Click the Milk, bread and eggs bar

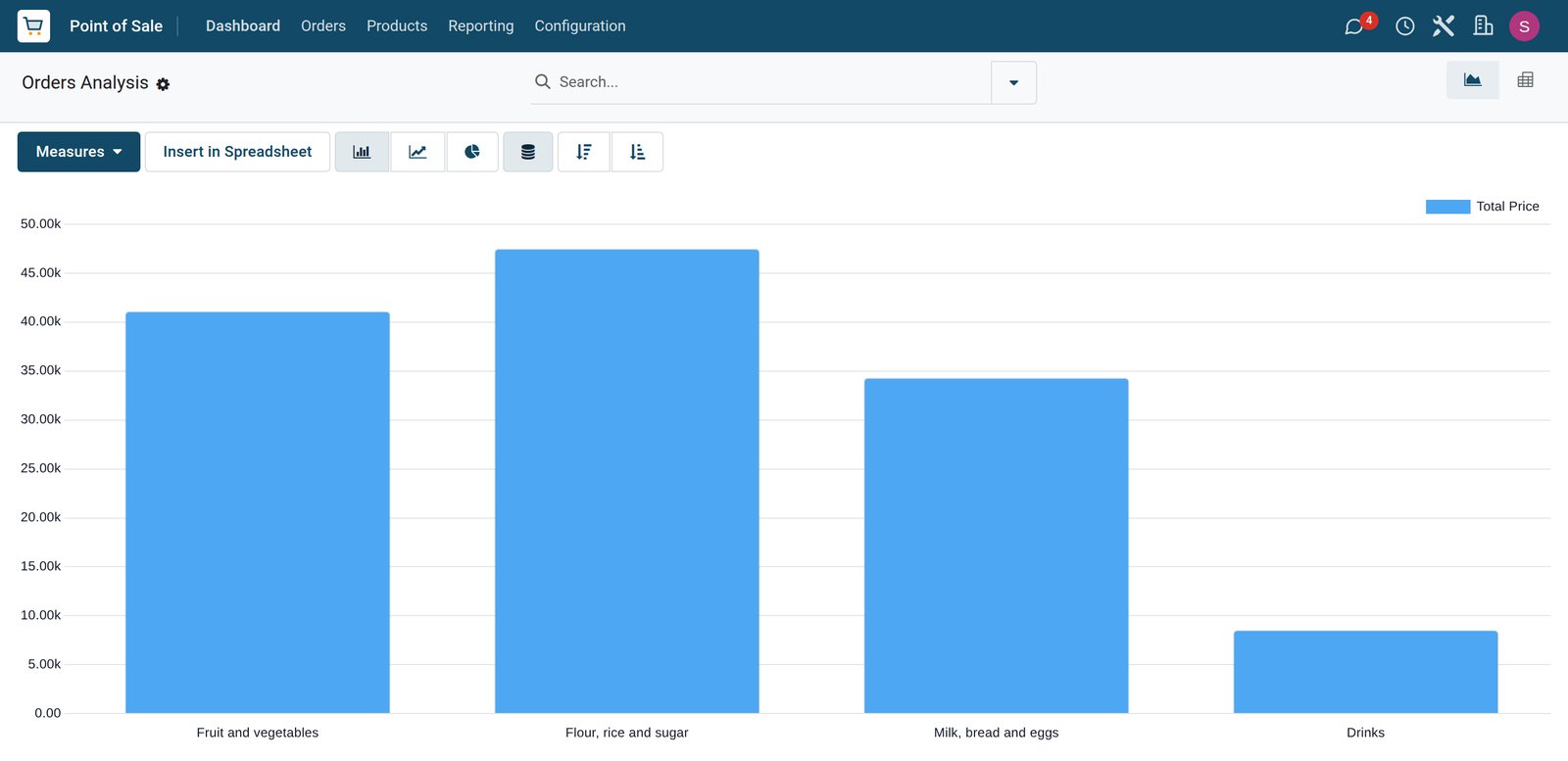pos(997,546)
